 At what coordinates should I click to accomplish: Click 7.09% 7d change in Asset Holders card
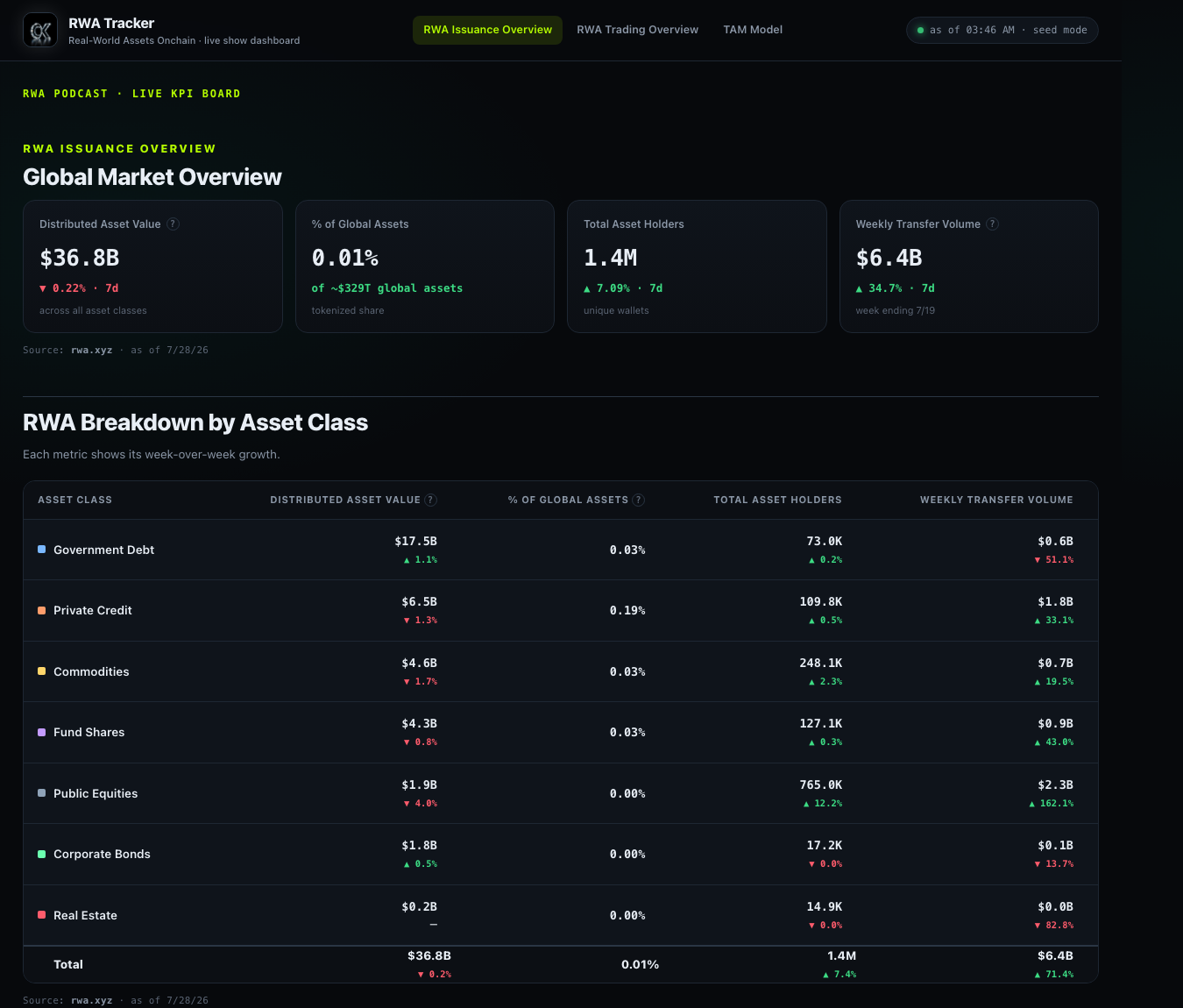623,288
